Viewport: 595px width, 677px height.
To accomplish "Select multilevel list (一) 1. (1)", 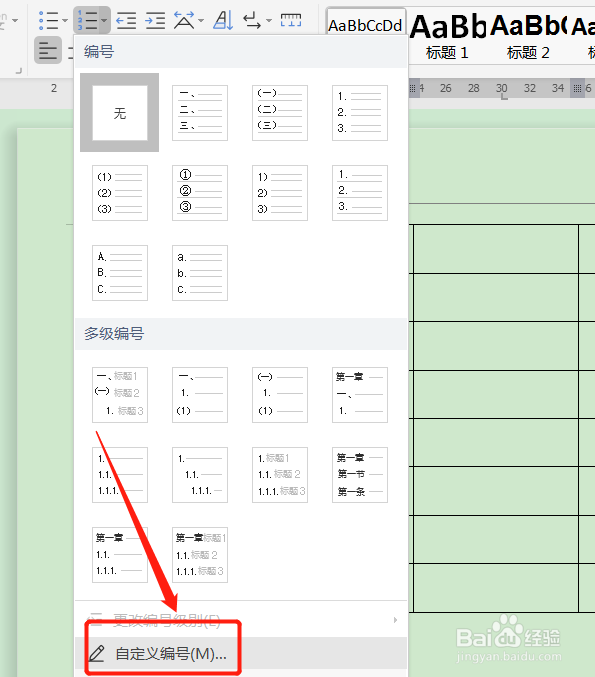I will tap(280, 395).
